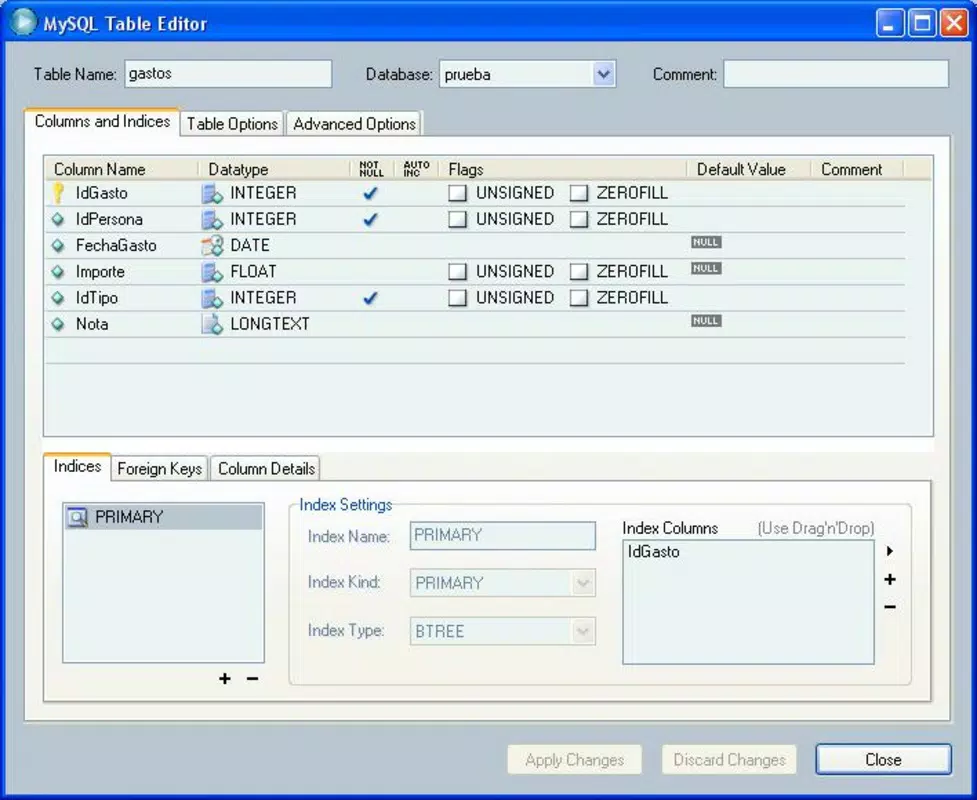The height and width of the screenshot is (800, 977).
Task: Open the Table Options tab
Action: coord(232,124)
